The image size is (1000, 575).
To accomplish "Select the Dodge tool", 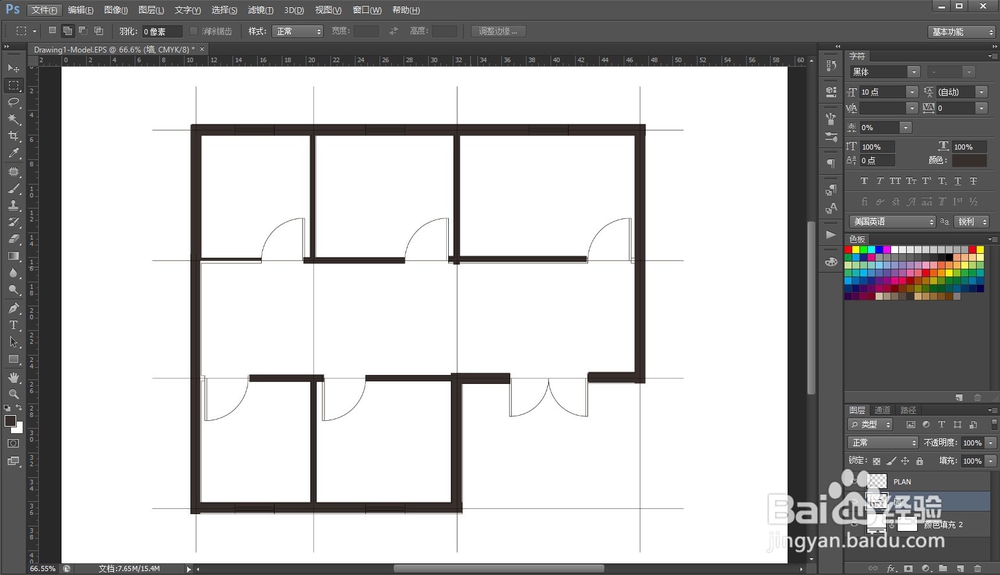I will (x=13, y=290).
